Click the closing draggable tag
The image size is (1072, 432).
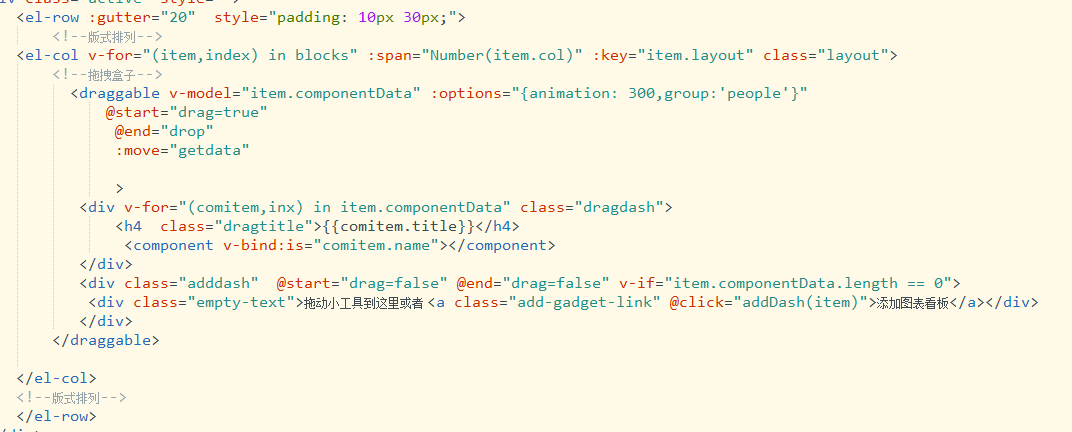click(x=105, y=340)
